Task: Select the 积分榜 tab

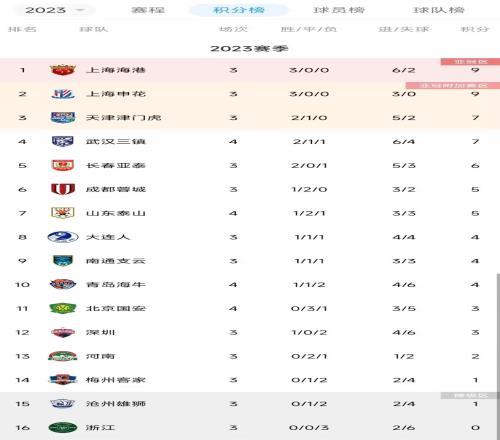Action: click(239, 10)
